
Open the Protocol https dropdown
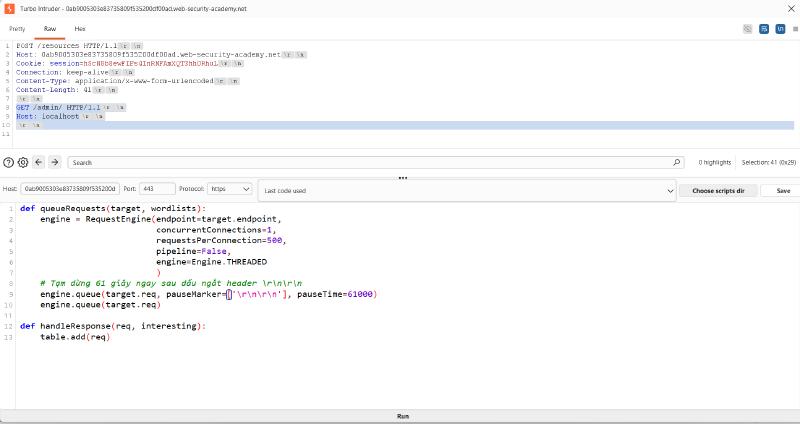tap(230, 189)
